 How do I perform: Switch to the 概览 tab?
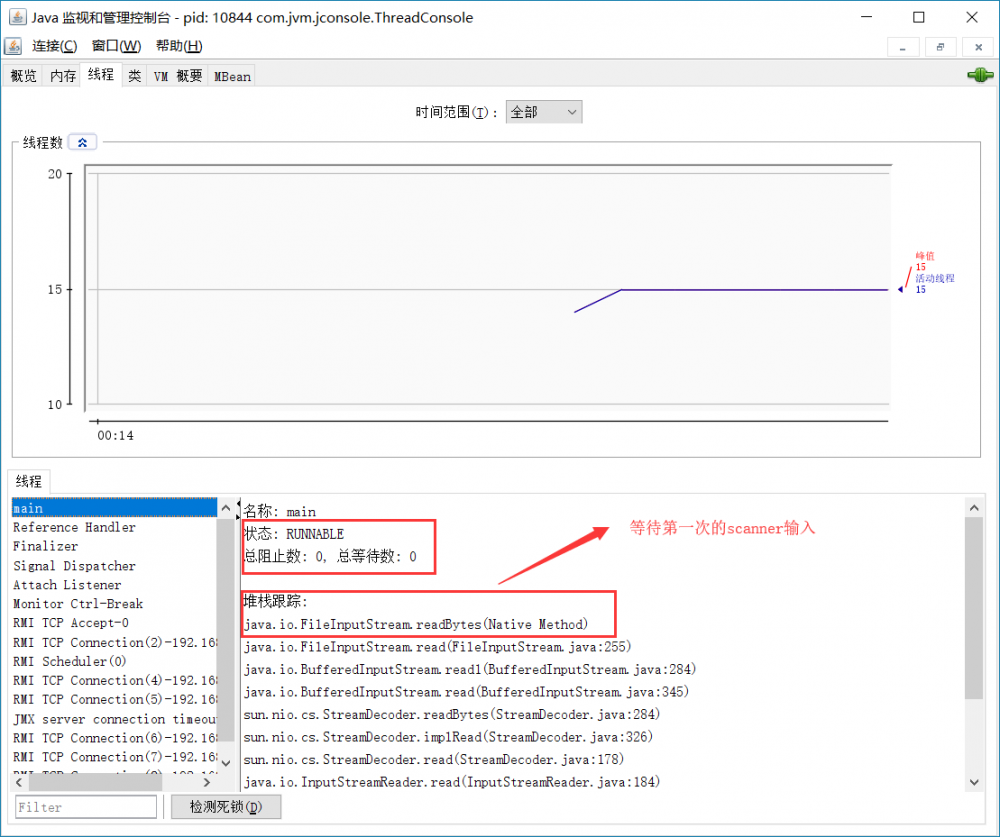coord(22,75)
